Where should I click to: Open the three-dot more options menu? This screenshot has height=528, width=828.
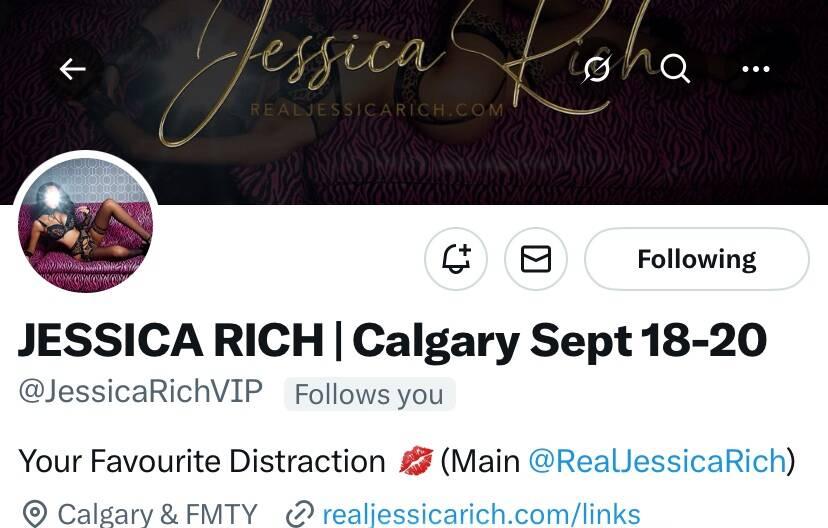[756, 69]
